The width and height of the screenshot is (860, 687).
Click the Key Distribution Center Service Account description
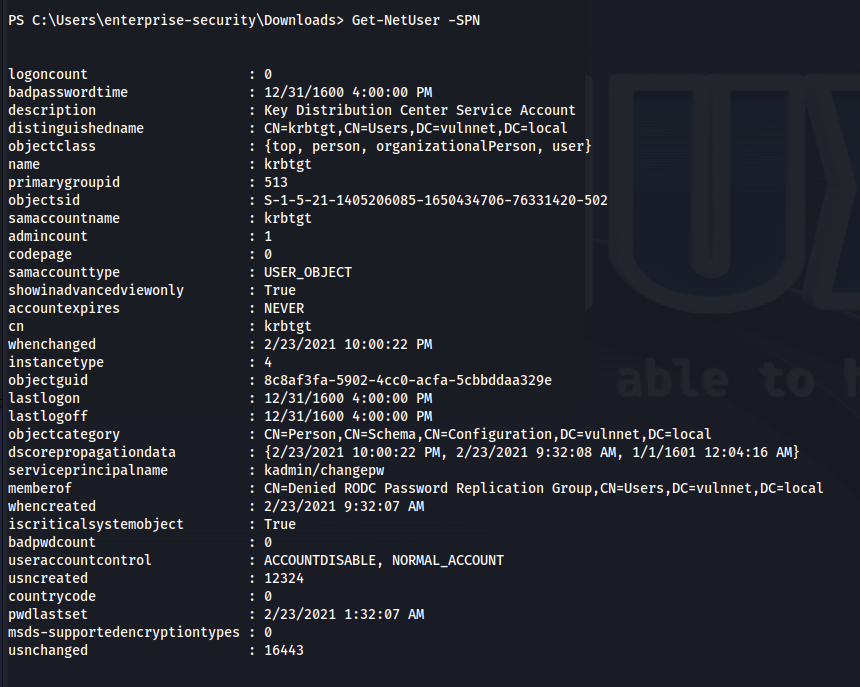(x=420, y=110)
